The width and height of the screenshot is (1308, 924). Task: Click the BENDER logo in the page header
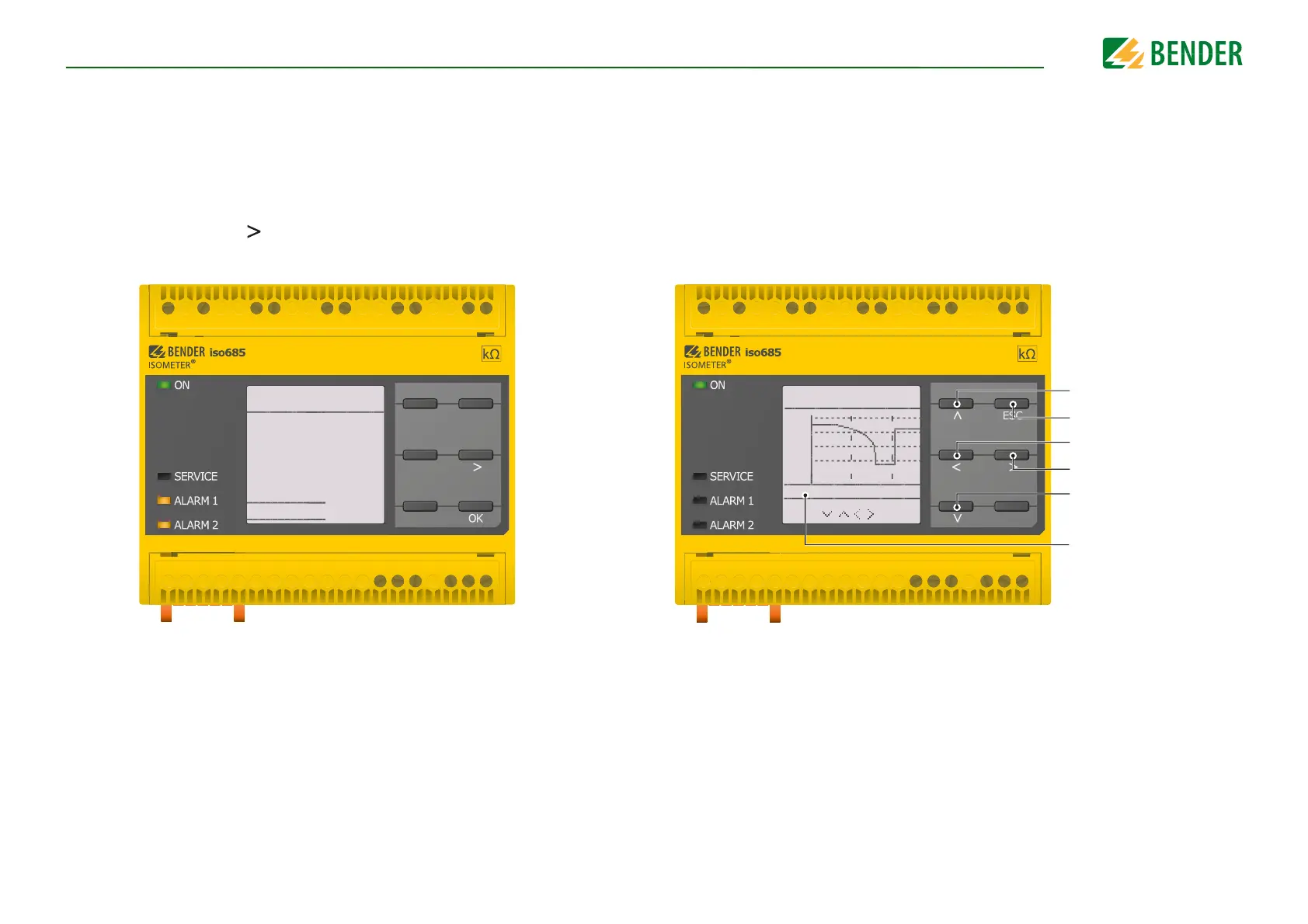(1172, 54)
